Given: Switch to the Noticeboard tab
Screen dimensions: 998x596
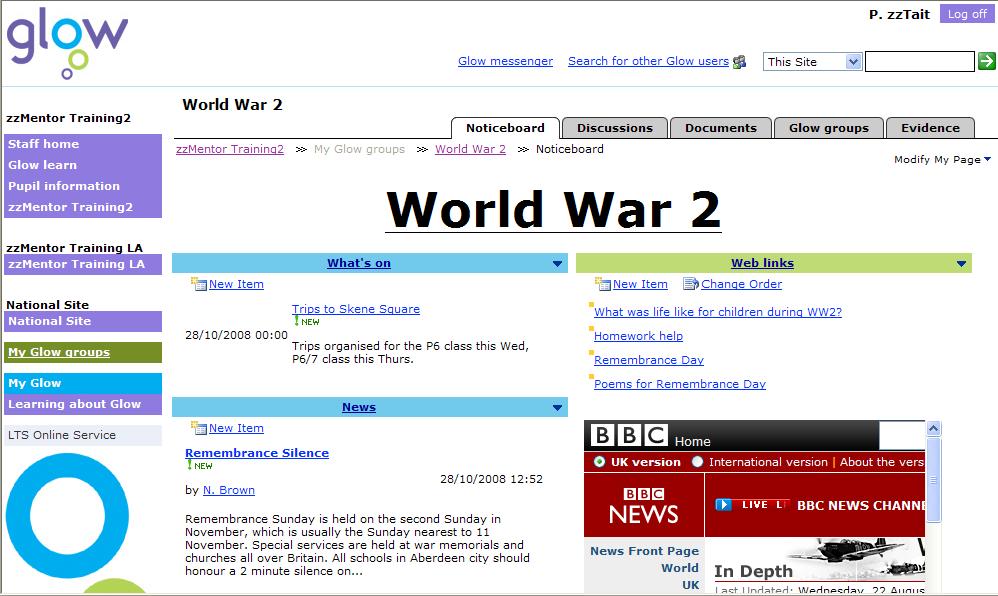Looking at the screenshot, I should 505,128.
